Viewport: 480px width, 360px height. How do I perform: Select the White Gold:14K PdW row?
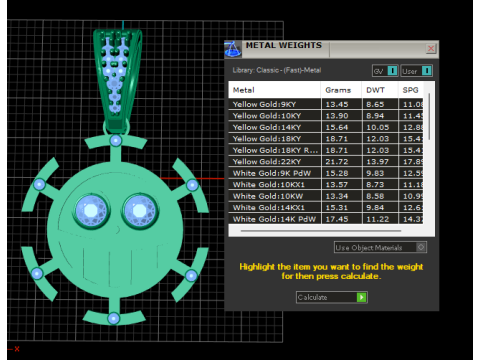click(326, 219)
